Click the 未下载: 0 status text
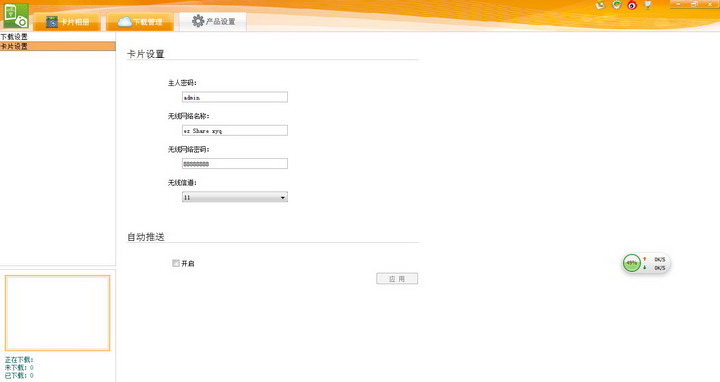The width and height of the screenshot is (720, 382). click(x=19, y=367)
